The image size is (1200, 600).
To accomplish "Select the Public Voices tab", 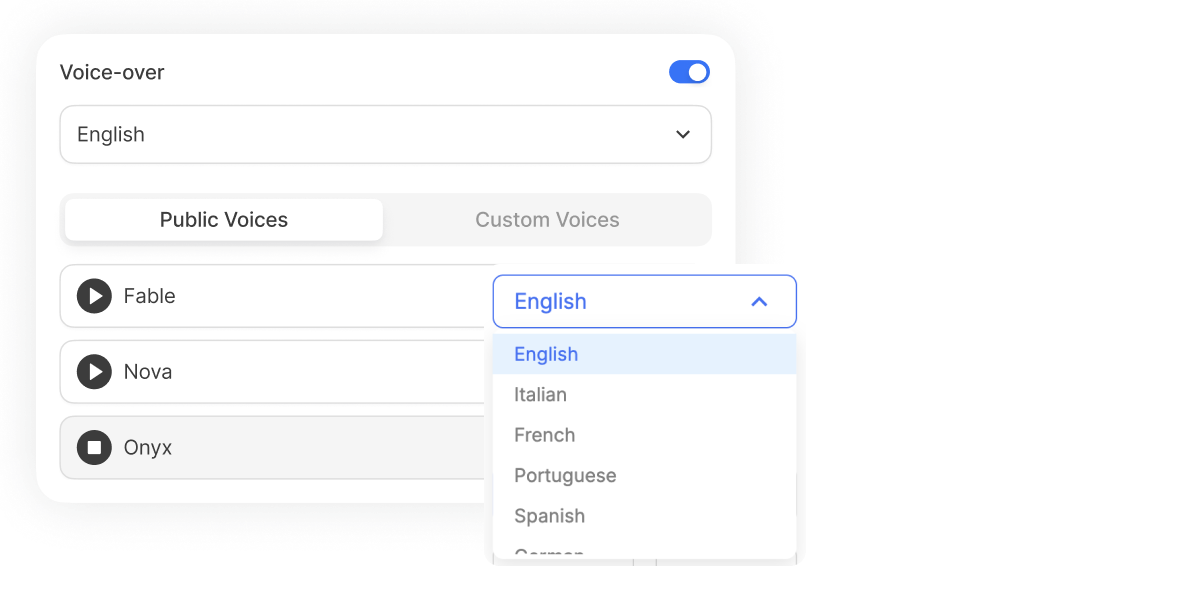I will [x=222, y=219].
